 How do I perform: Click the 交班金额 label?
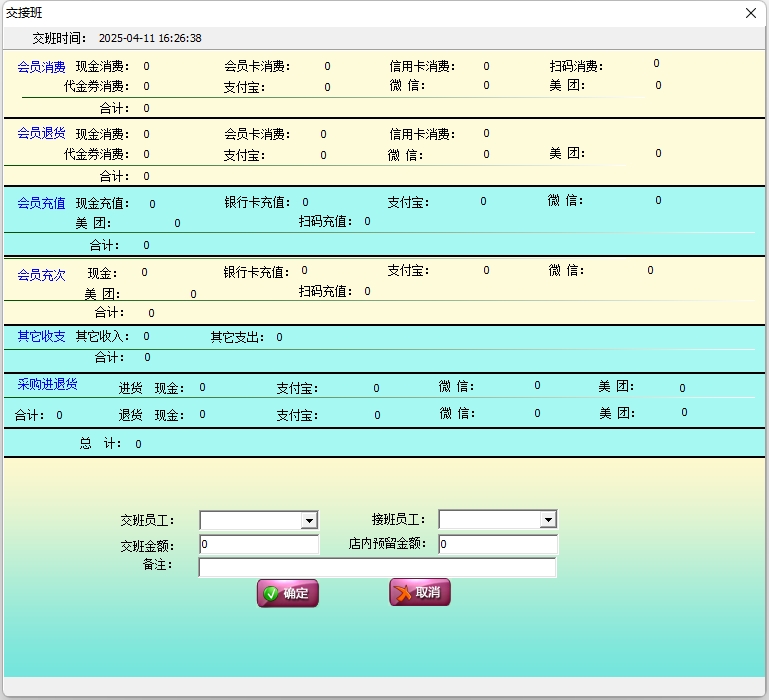tap(147, 546)
